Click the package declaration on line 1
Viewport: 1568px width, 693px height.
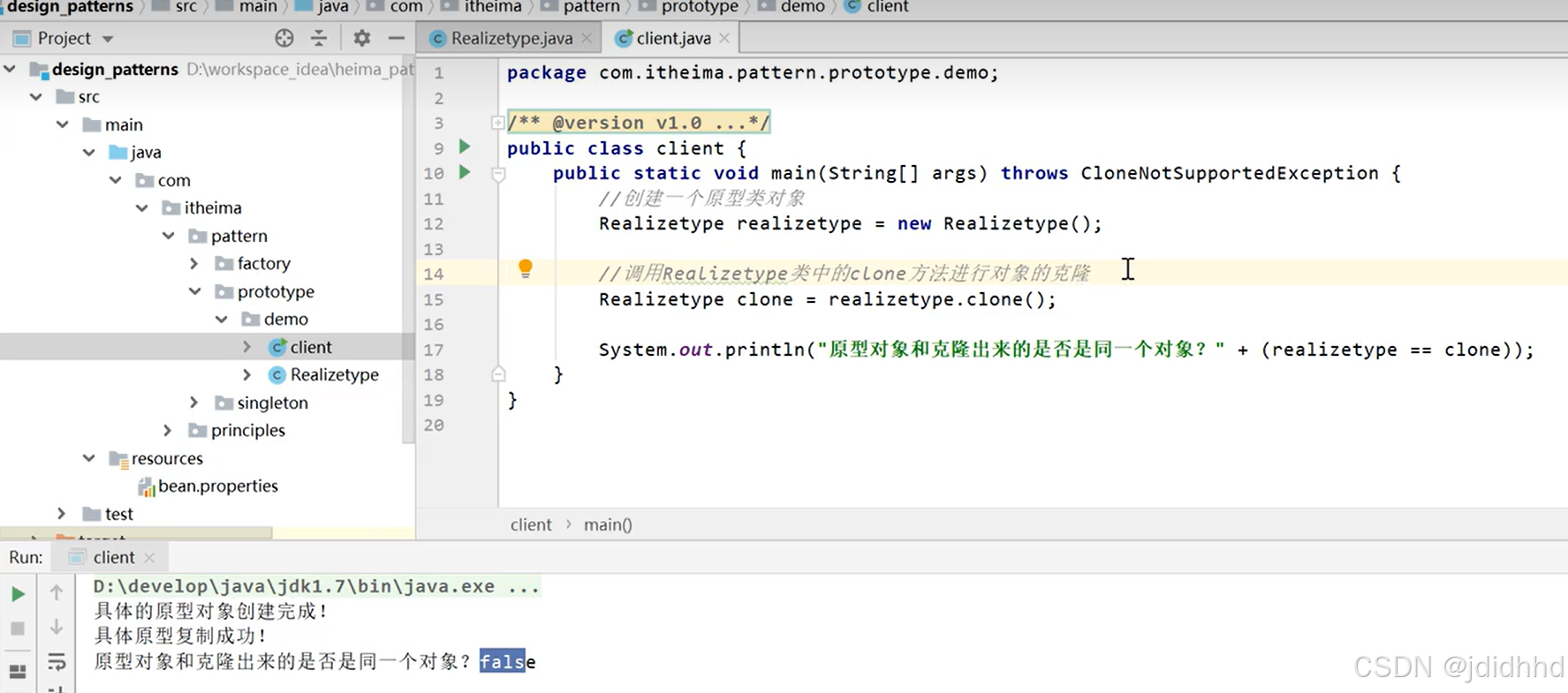pyautogui.click(x=753, y=72)
